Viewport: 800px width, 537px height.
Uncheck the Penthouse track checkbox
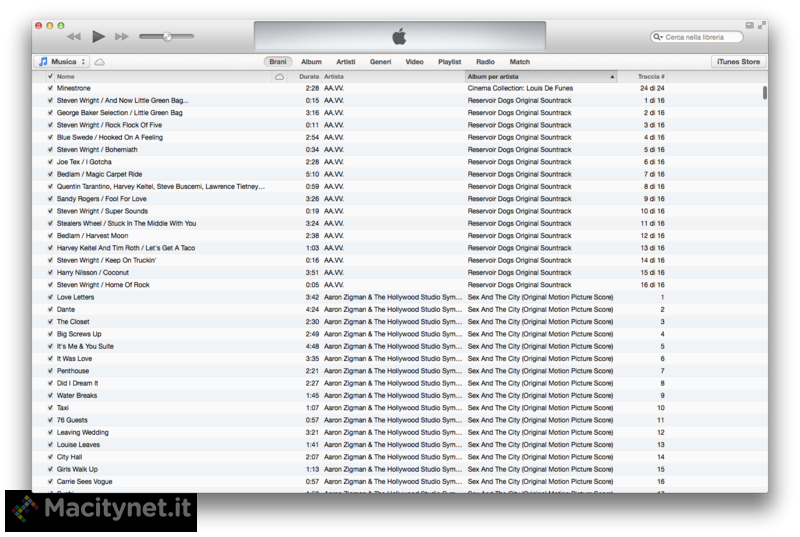(50, 371)
